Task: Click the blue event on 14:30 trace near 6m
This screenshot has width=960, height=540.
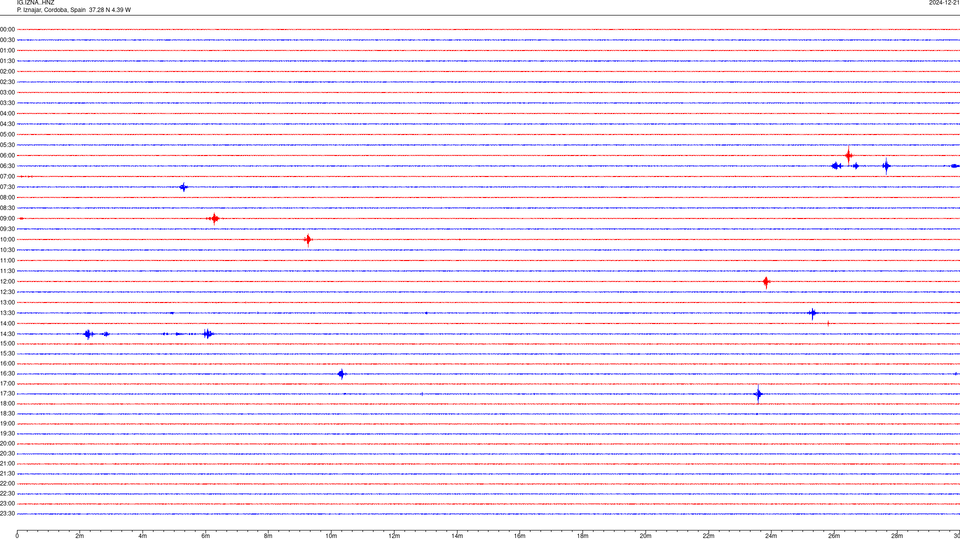Action: (x=208, y=334)
